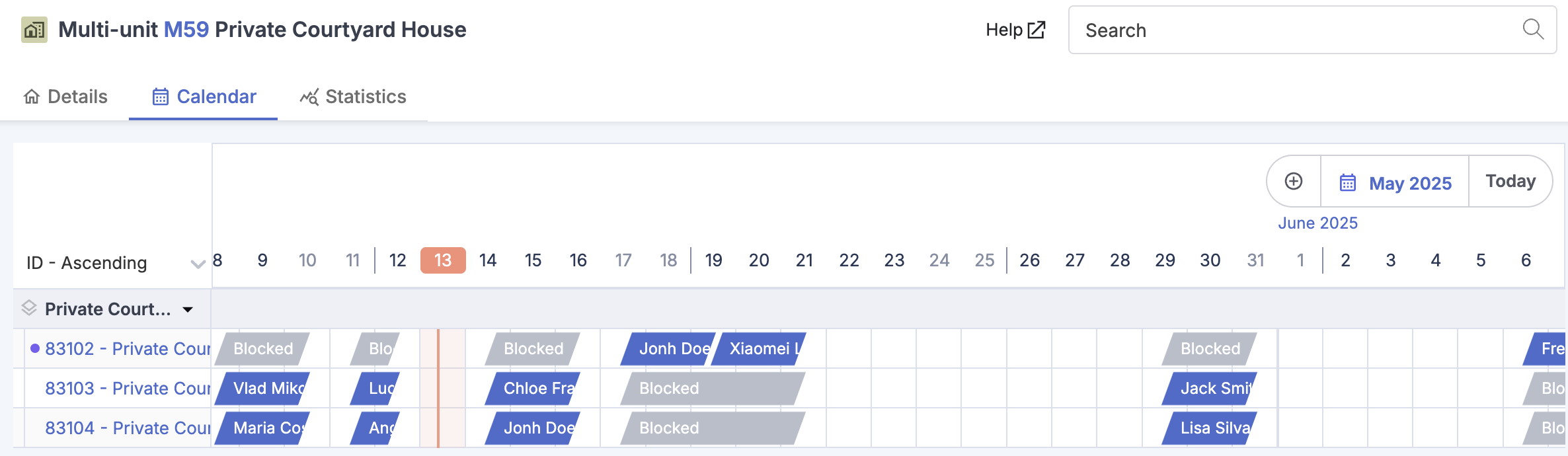Viewport: 1568px width, 456px height.
Task: Click the Details home icon
Action: (x=30, y=96)
